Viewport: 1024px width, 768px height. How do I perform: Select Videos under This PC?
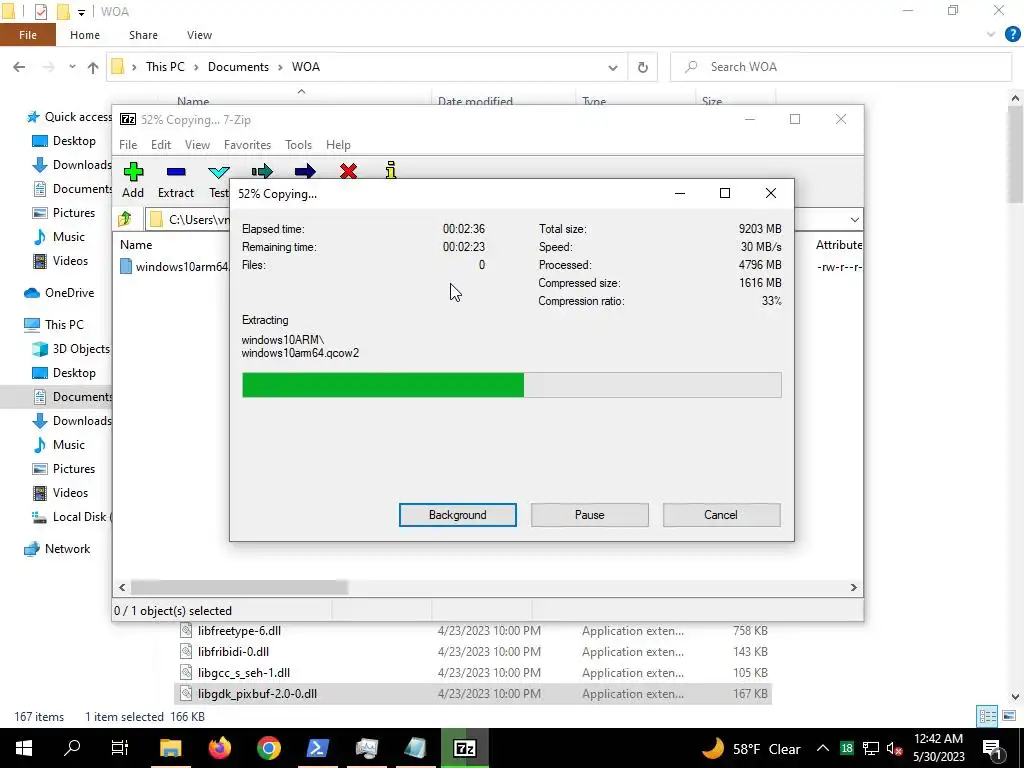[60, 492]
